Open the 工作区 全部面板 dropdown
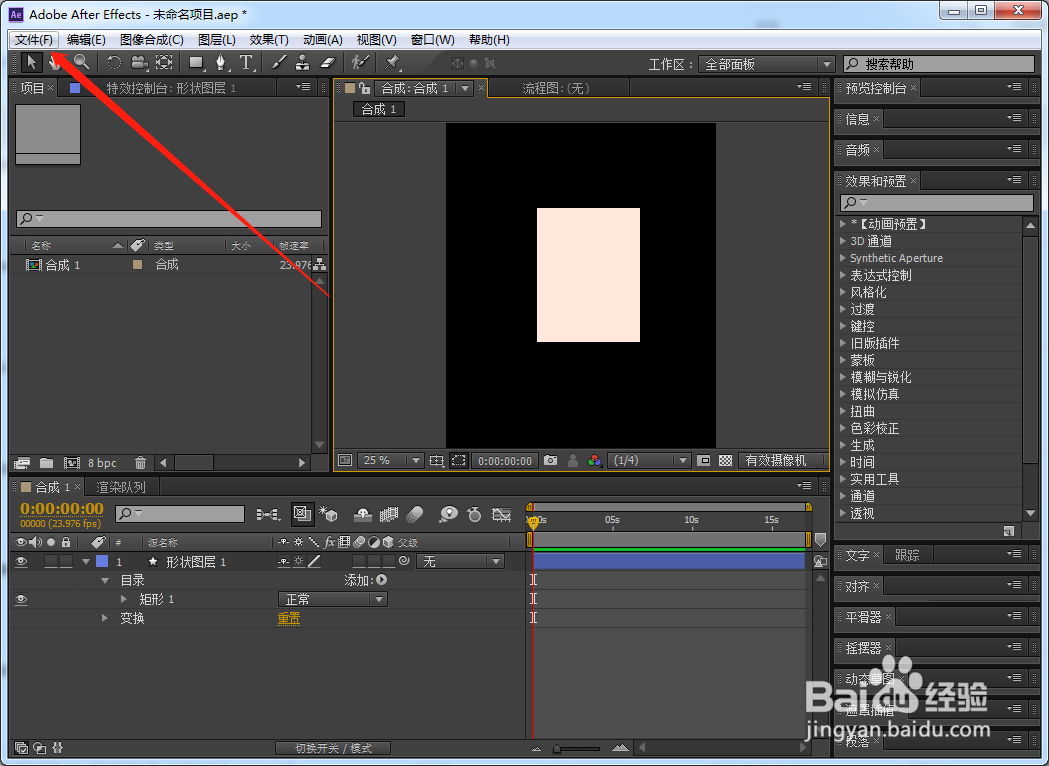 point(767,64)
